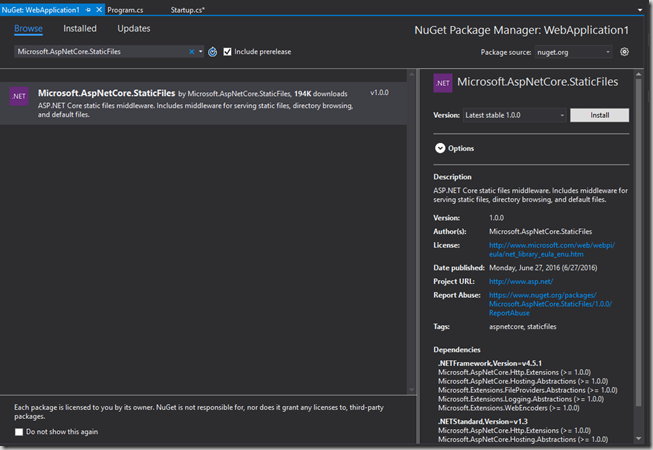Click the .NETStandard,Version=v1.3 dependency heading
The height and width of the screenshot is (450, 653).
point(482,421)
